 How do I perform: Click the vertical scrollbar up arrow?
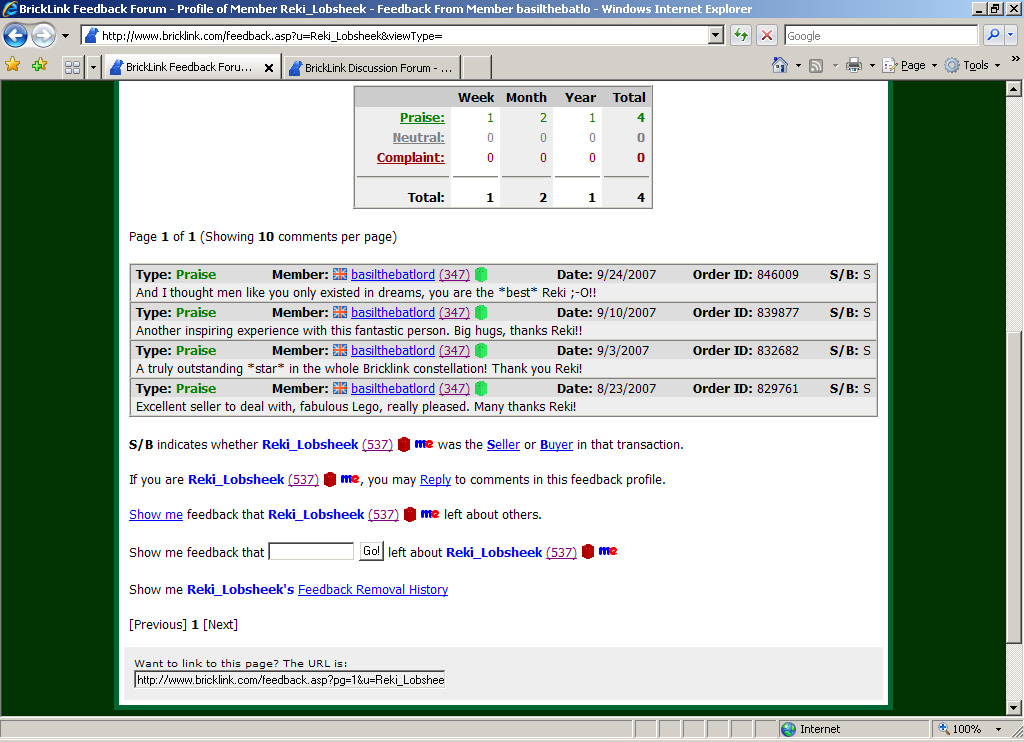click(x=1014, y=89)
